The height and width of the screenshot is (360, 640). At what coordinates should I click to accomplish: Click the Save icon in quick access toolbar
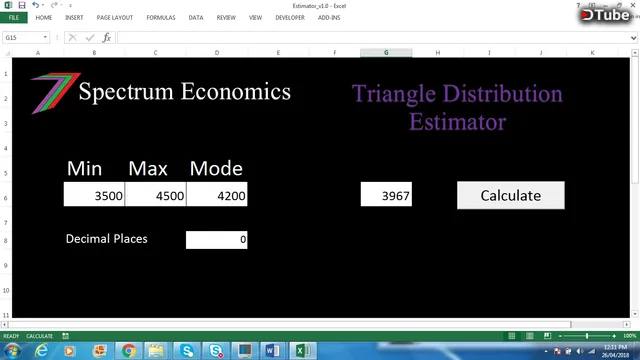coord(22,5)
